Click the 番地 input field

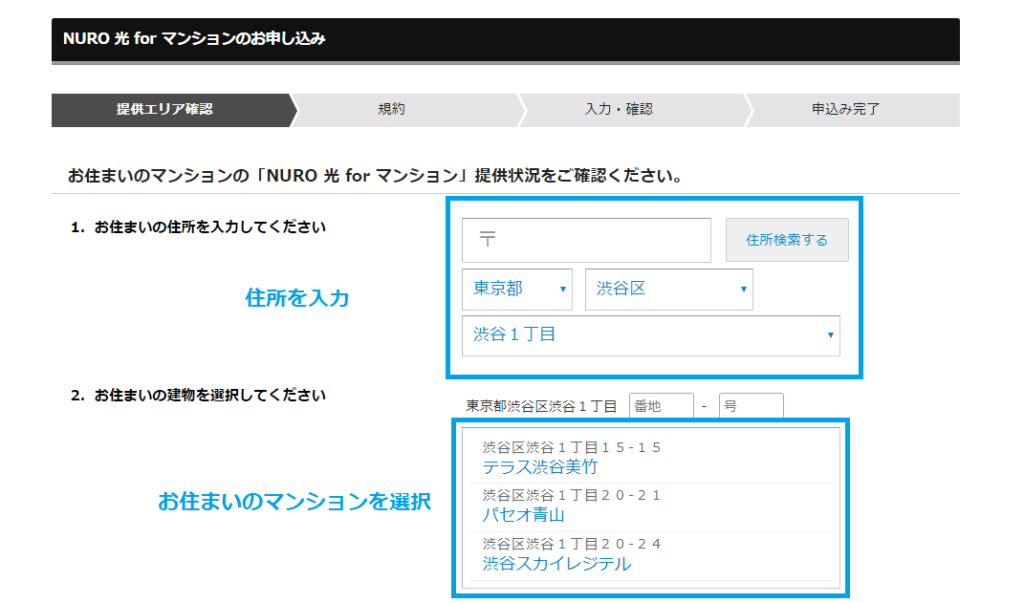coord(661,406)
